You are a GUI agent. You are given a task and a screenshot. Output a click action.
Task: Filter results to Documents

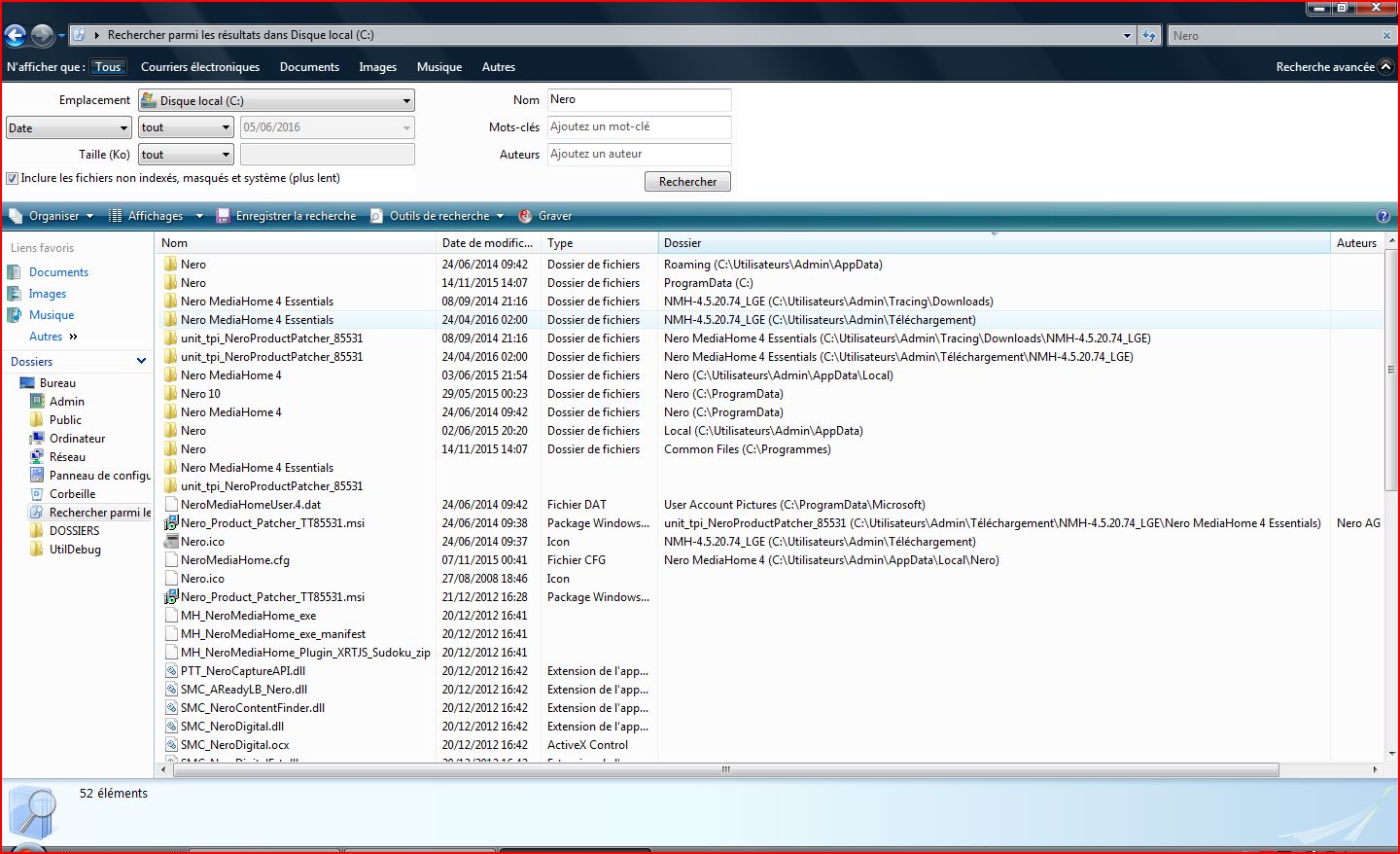click(309, 67)
